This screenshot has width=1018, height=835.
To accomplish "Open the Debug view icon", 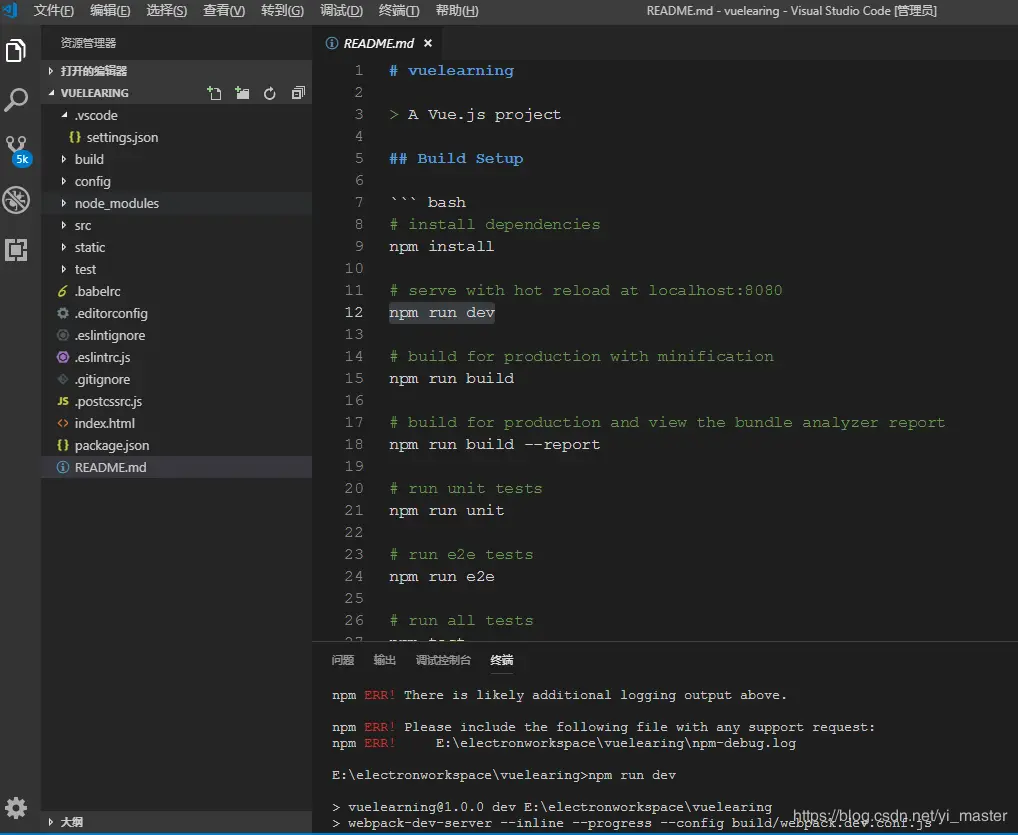I will [16, 200].
